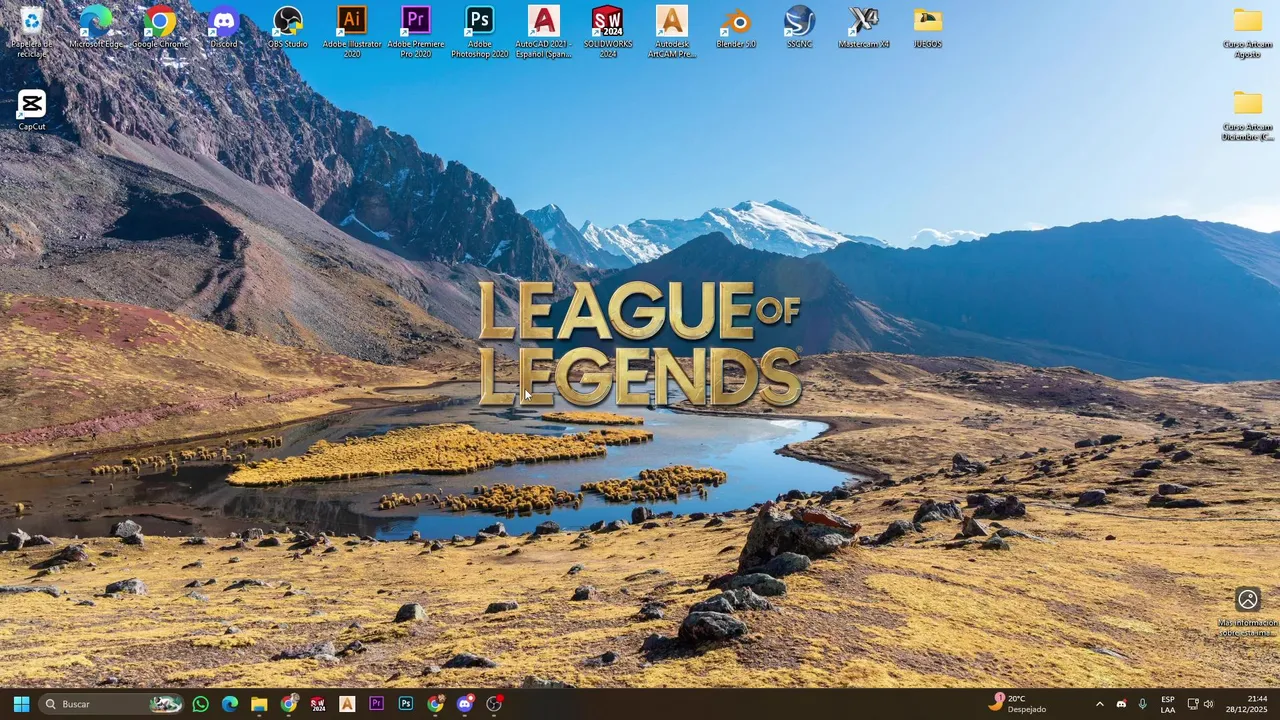Viewport: 1280px width, 720px height.
Task: Open Microsoft Edge from the taskbar
Action: point(230,704)
